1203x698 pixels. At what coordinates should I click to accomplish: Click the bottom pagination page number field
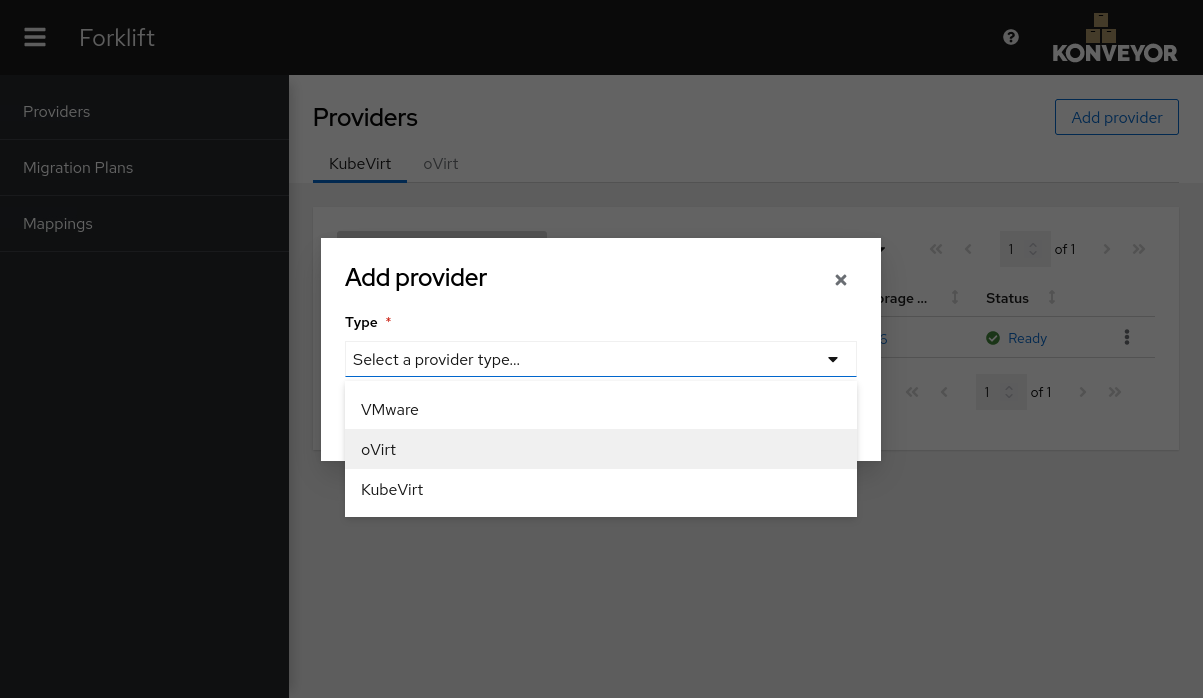[x=1001, y=392]
